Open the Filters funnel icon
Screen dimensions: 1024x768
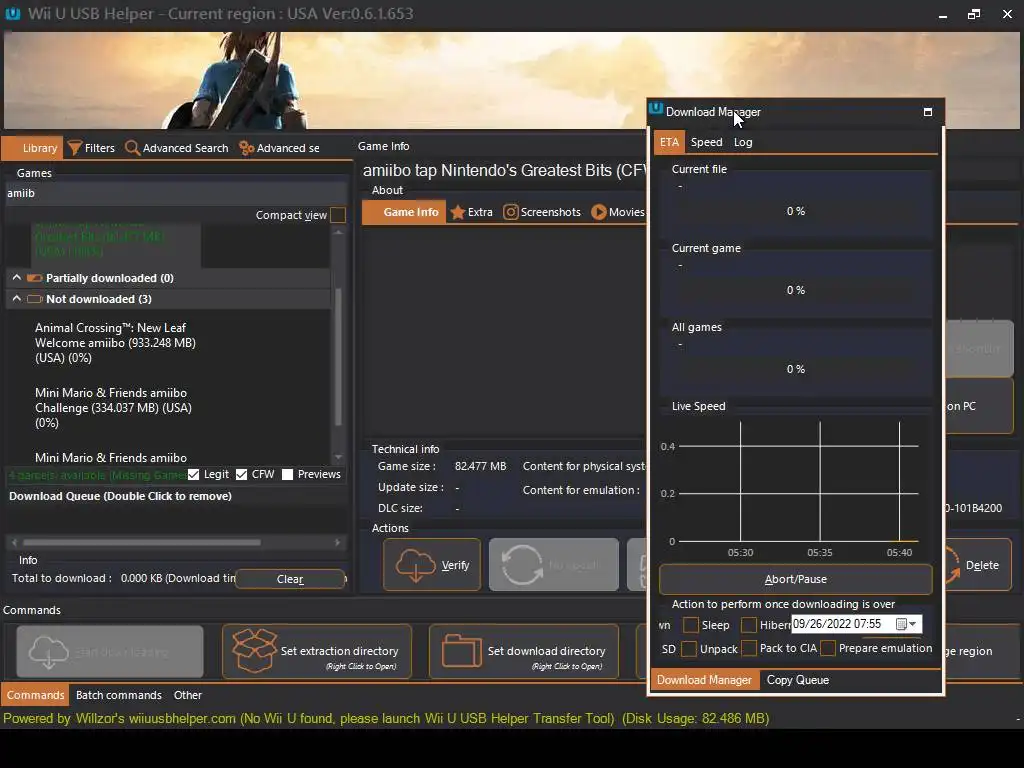75,148
